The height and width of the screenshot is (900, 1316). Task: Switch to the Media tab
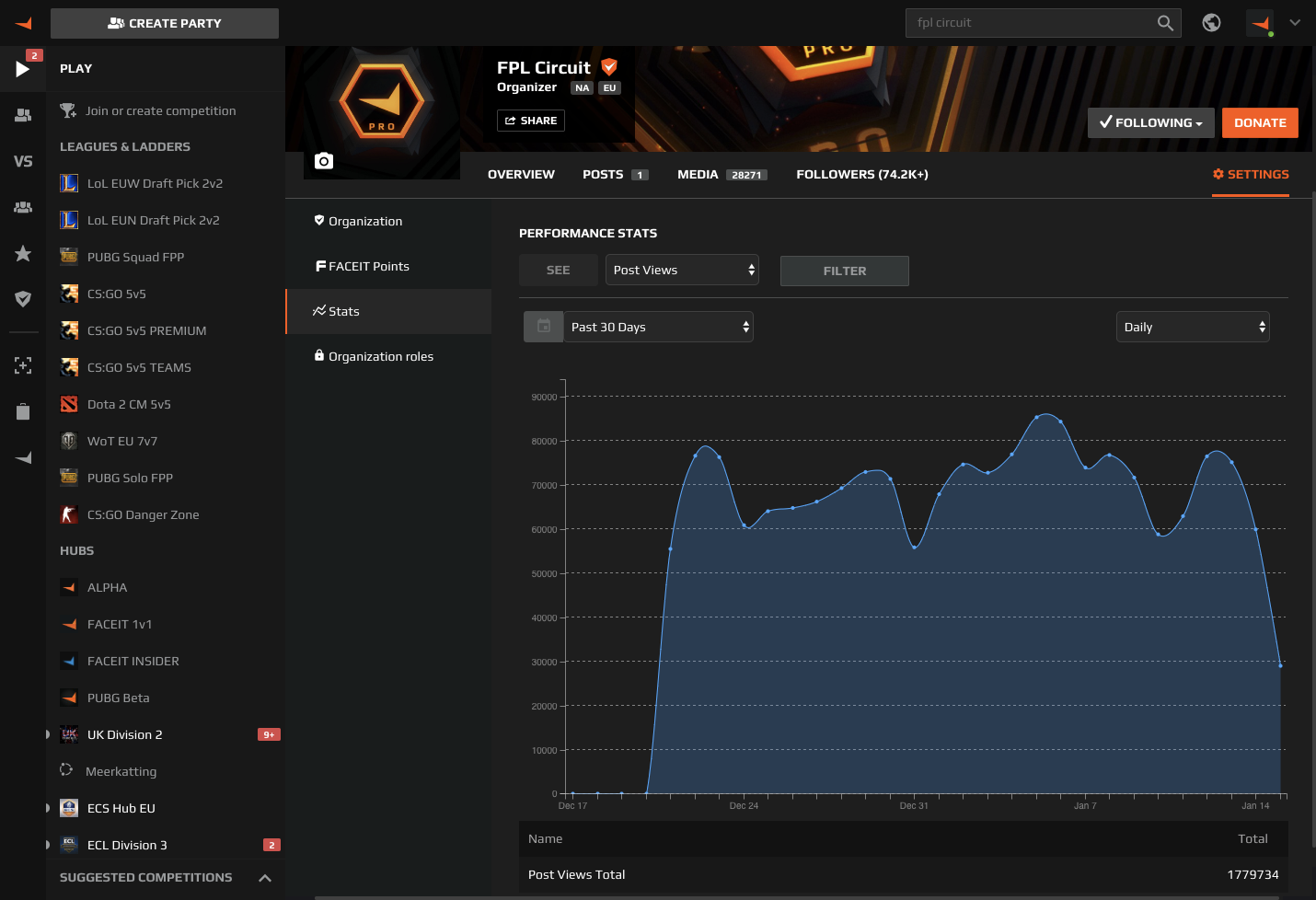click(722, 174)
